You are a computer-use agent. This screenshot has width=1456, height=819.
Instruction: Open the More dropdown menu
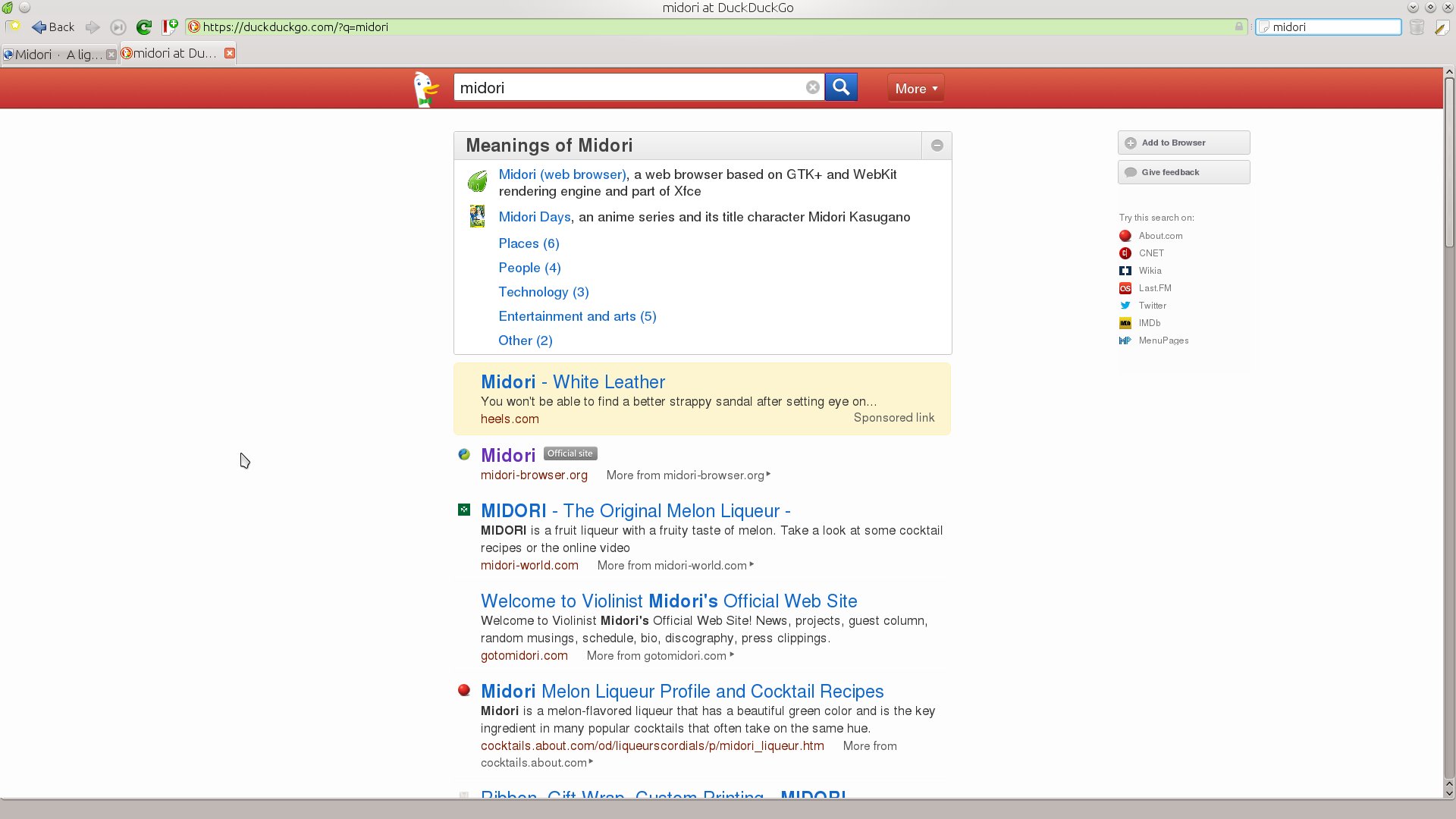915,88
